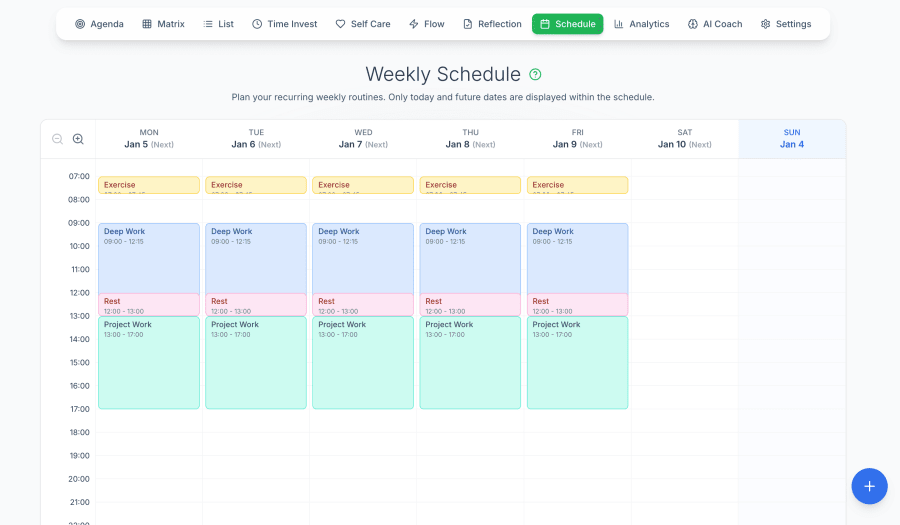Open Wednesday's Deep Work block
This screenshot has width=900, height=525.
[363, 258]
